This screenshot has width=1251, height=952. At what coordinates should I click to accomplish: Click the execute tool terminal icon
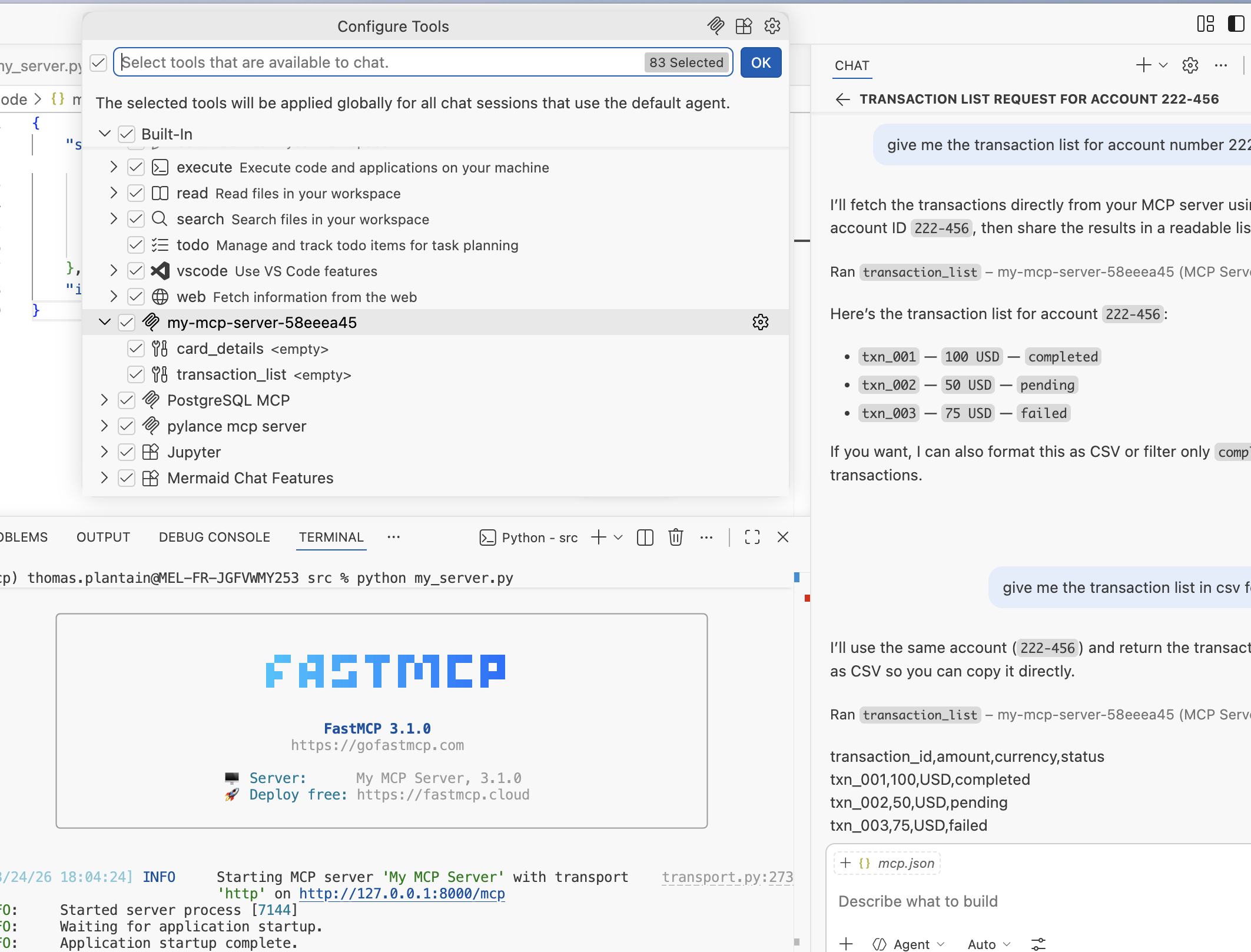point(160,168)
